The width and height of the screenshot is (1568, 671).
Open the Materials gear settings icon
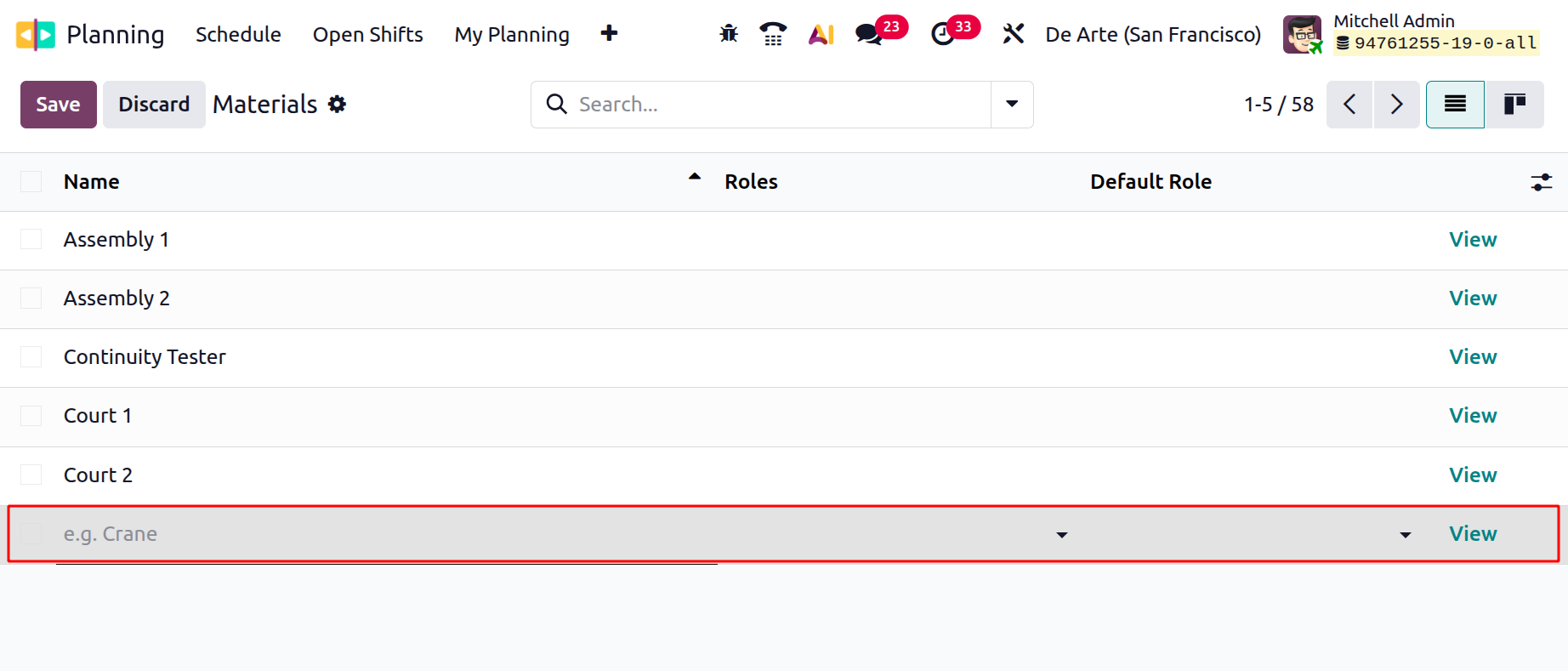(x=337, y=104)
